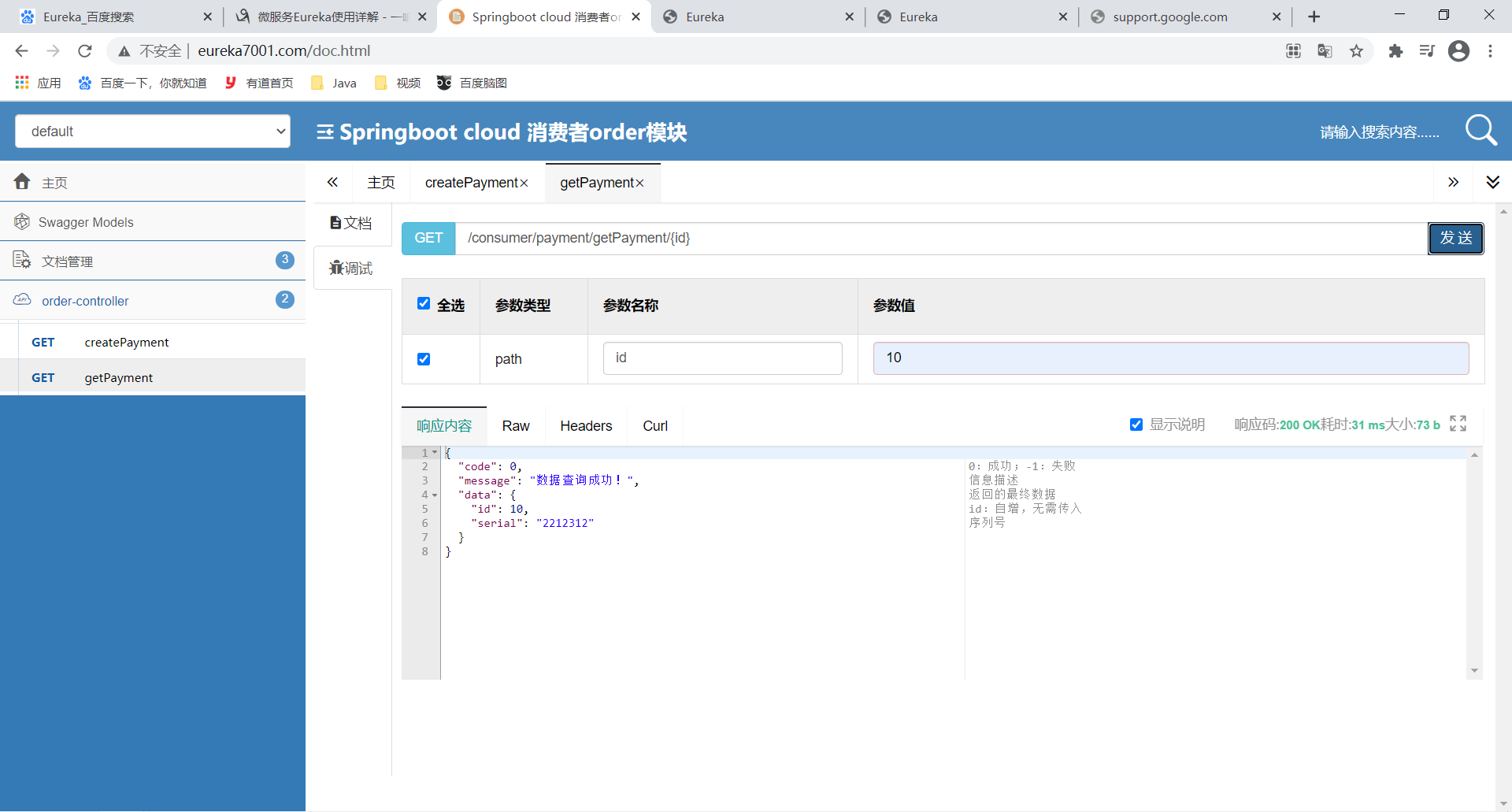This screenshot has height=812, width=1512.
Task: Open Swagger Models page
Action: click(153, 222)
